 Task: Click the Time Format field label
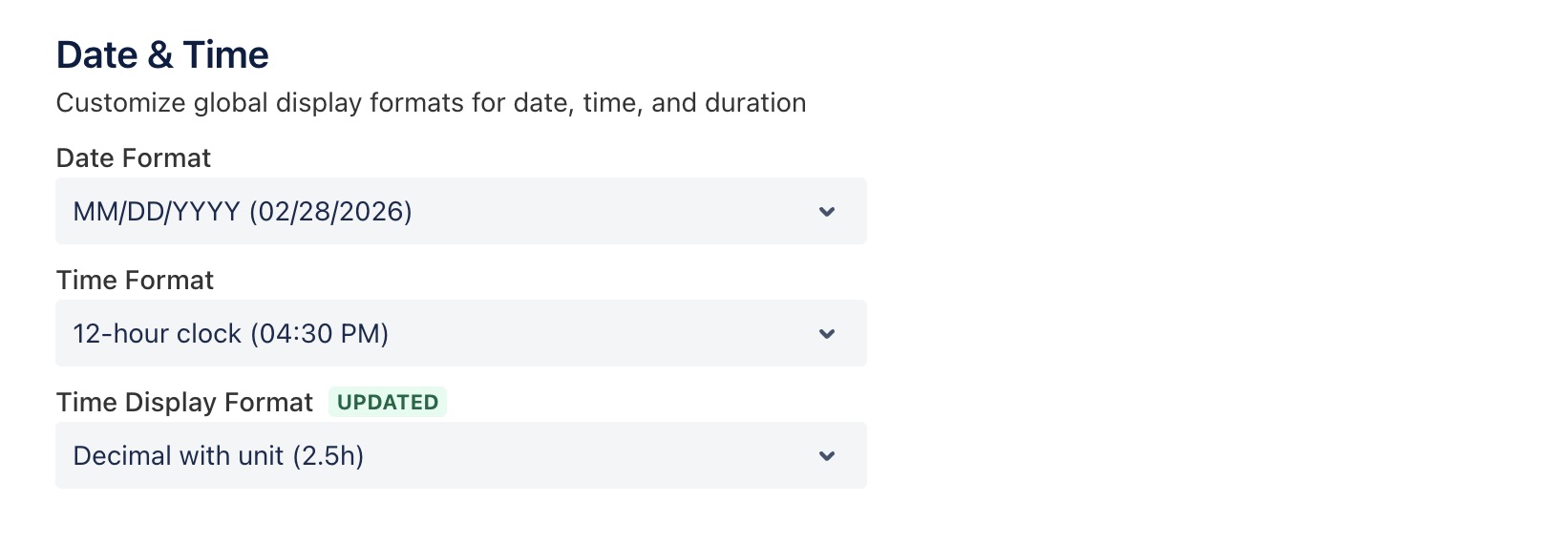click(x=135, y=281)
